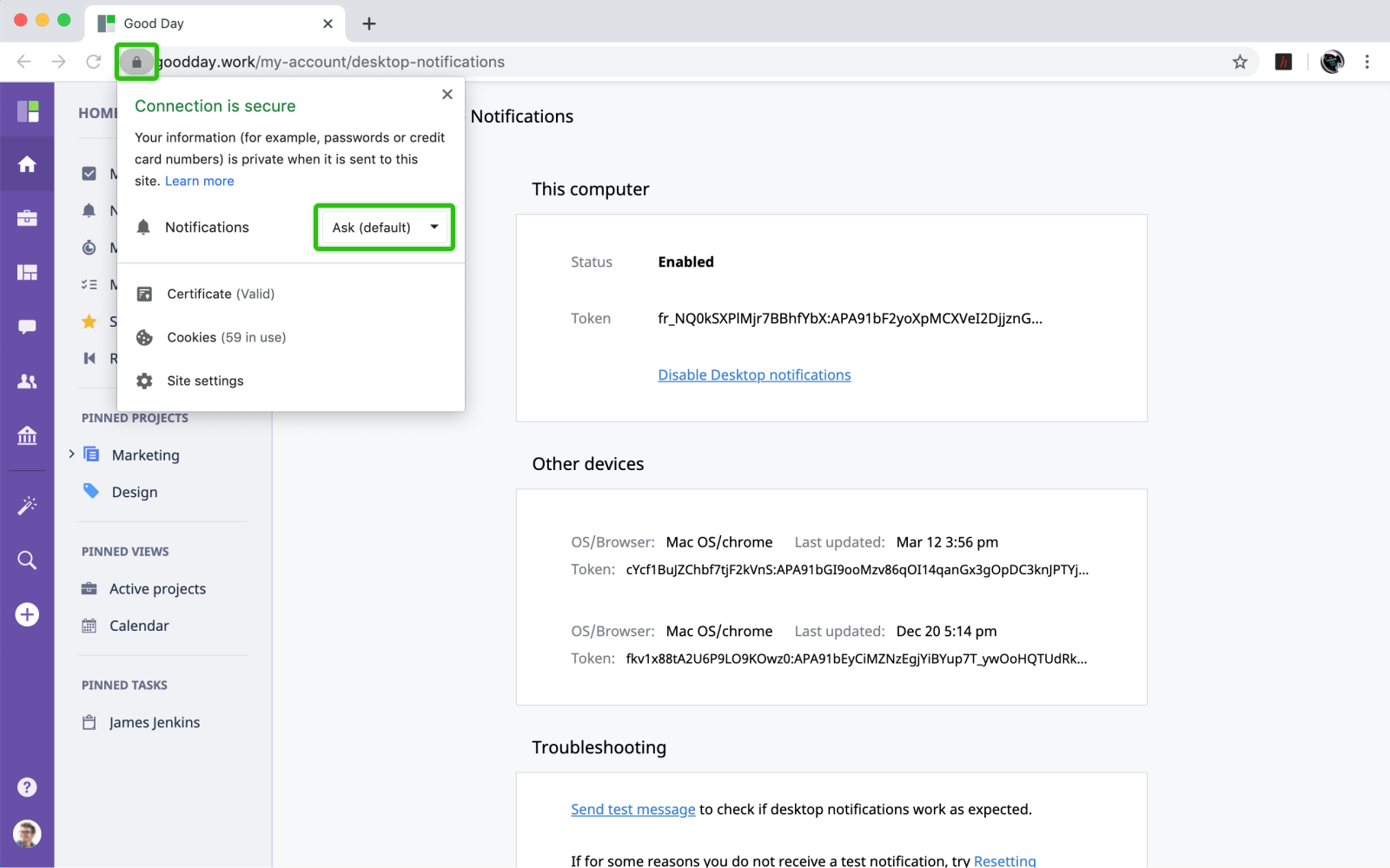Click the clock timer icon in Home menu
The height and width of the screenshot is (868, 1390).
(x=89, y=248)
